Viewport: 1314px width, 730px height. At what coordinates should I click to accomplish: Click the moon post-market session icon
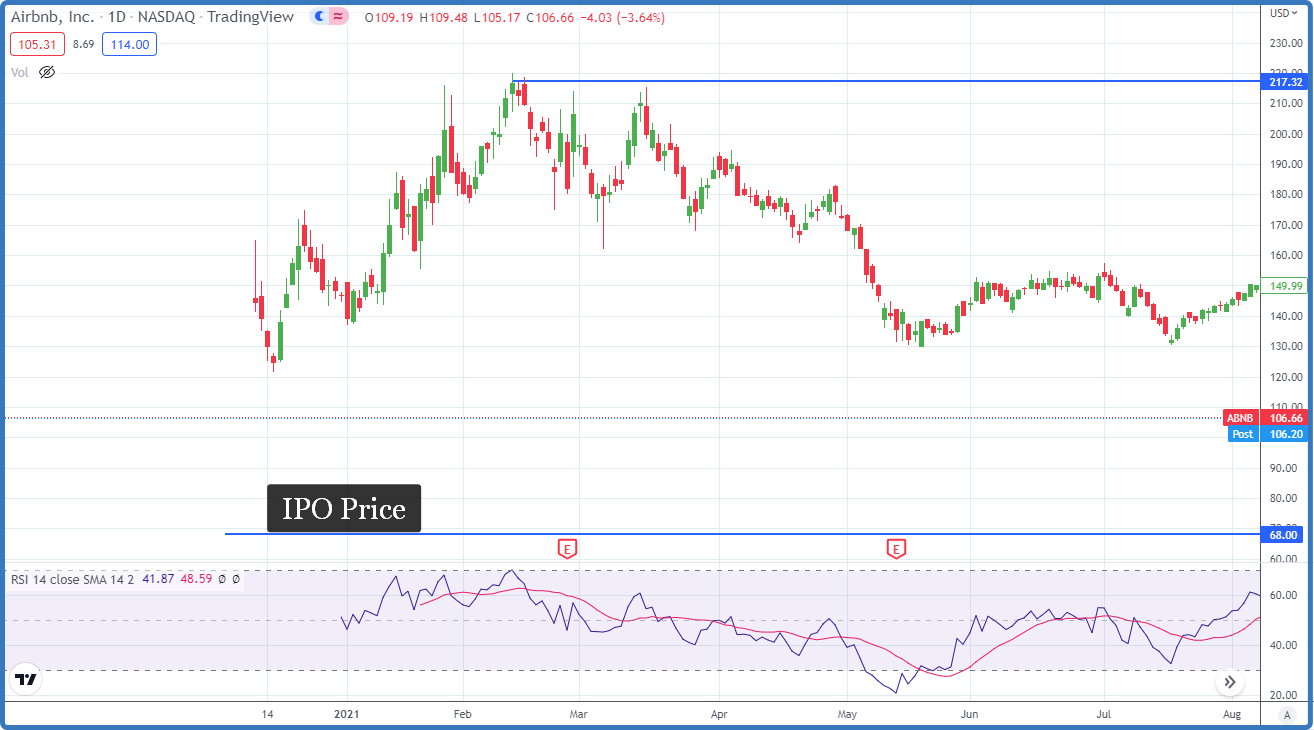[x=319, y=17]
